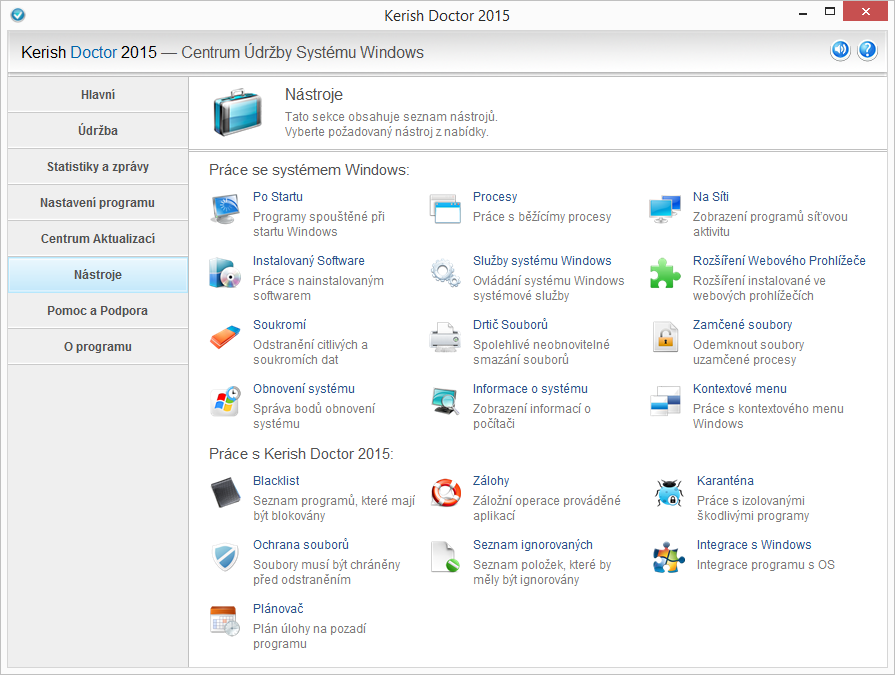The height and width of the screenshot is (675, 895).
Task: Open the Po Startu link
Action: [x=278, y=197]
